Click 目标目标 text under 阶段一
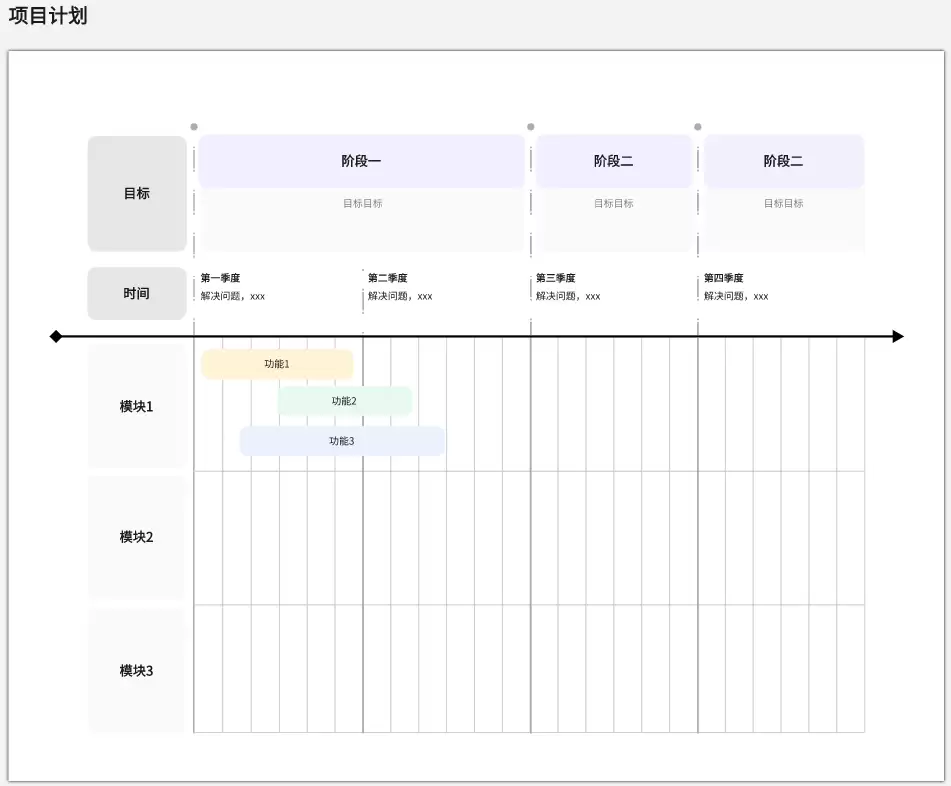Viewport: 951px width, 786px height. [x=363, y=203]
